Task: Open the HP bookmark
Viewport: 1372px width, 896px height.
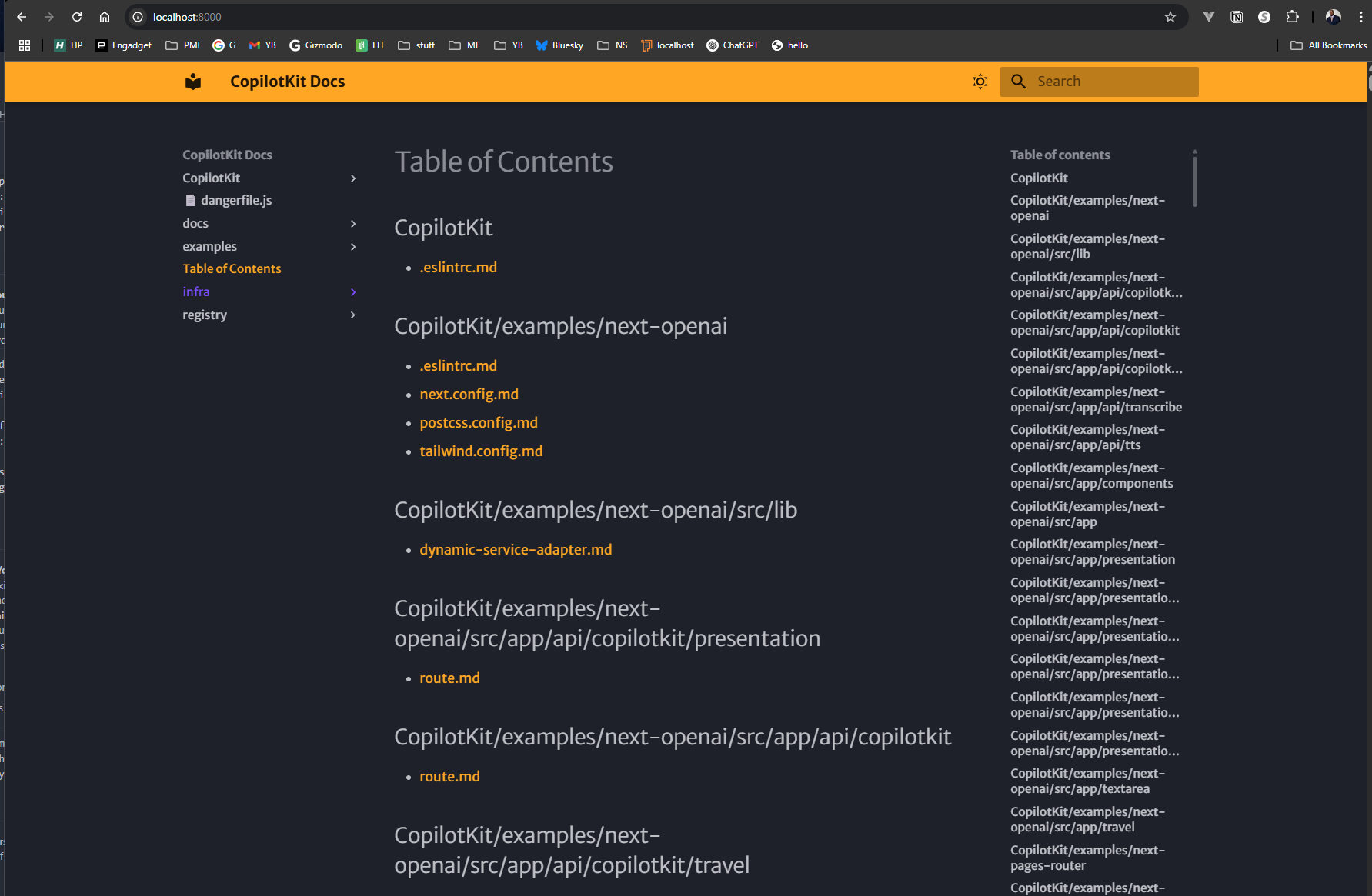Action: click(x=68, y=45)
